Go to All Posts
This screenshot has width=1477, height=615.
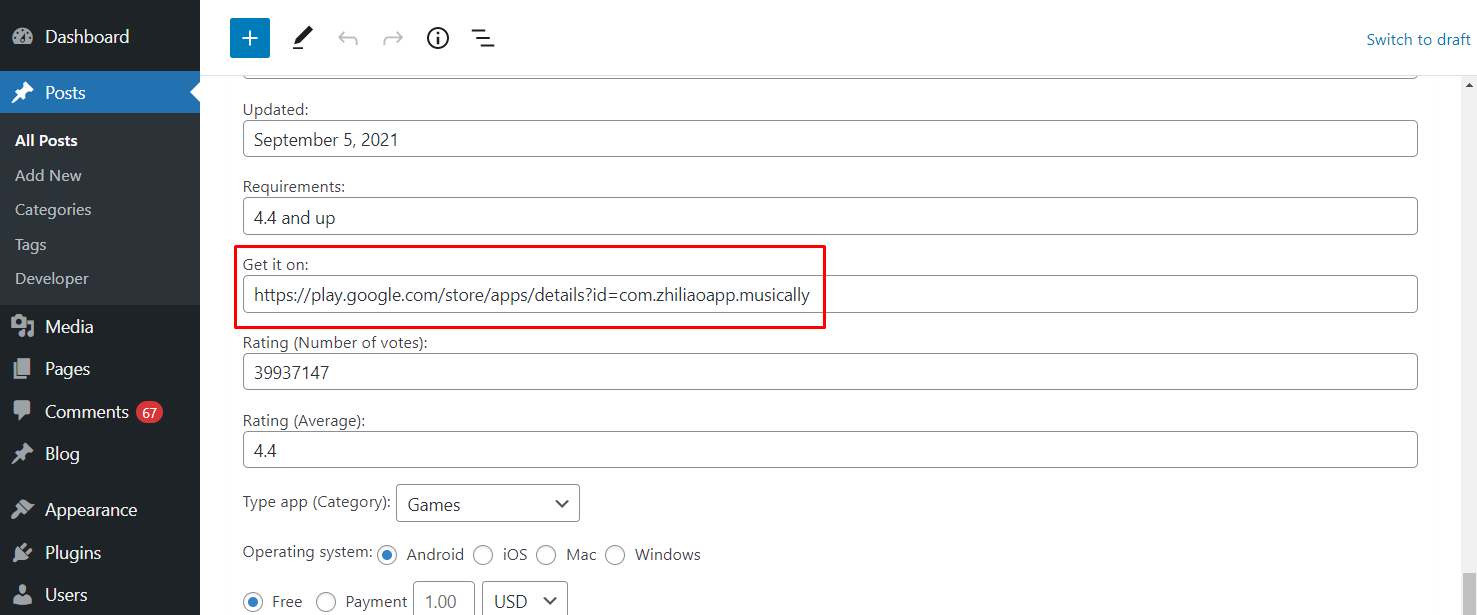coord(46,141)
